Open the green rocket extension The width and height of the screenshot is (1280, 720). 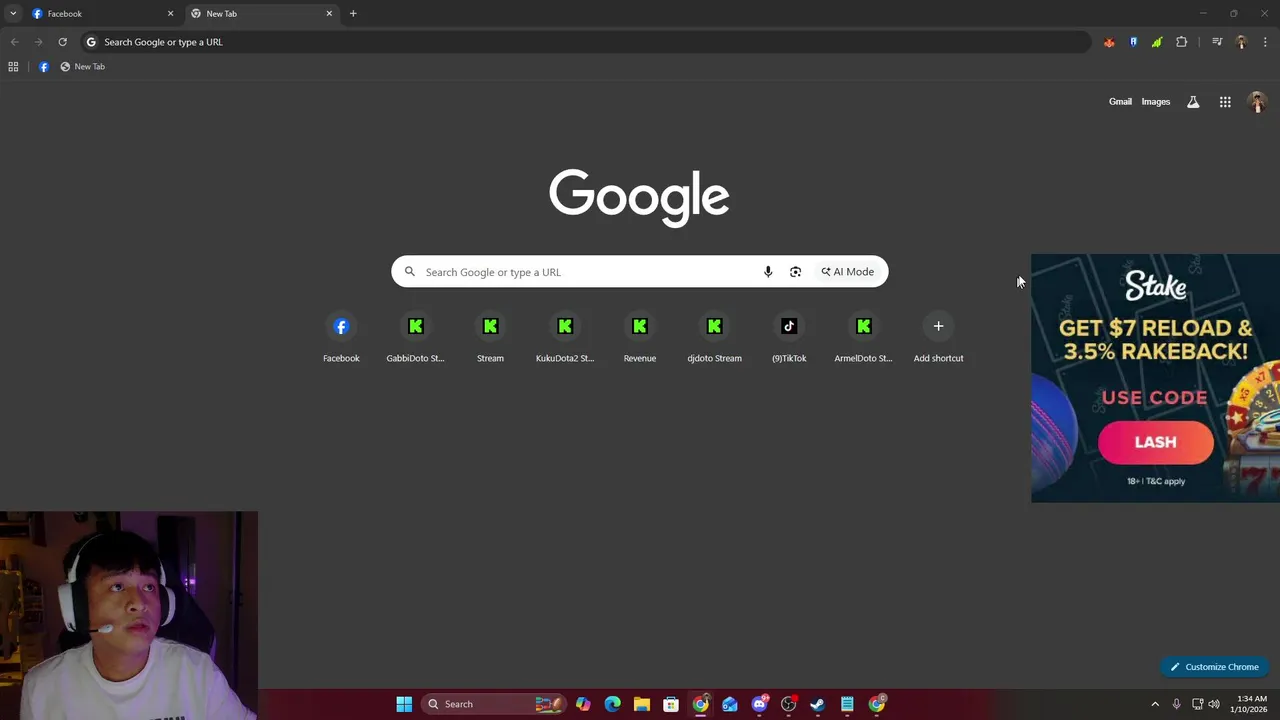(1157, 42)
